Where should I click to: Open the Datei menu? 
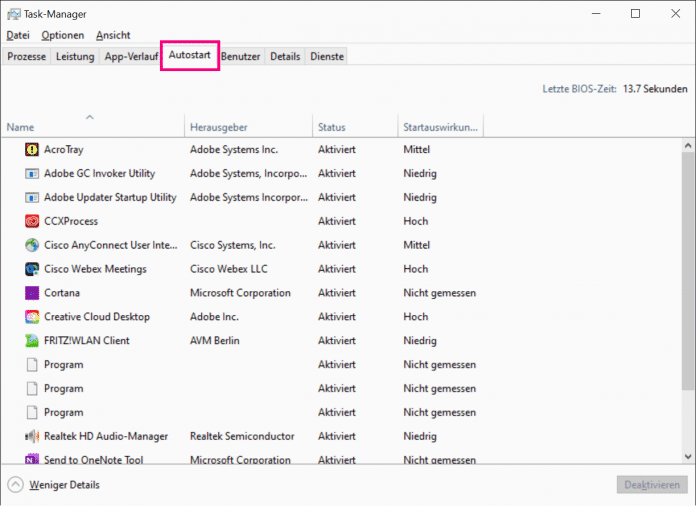[18, 35]
